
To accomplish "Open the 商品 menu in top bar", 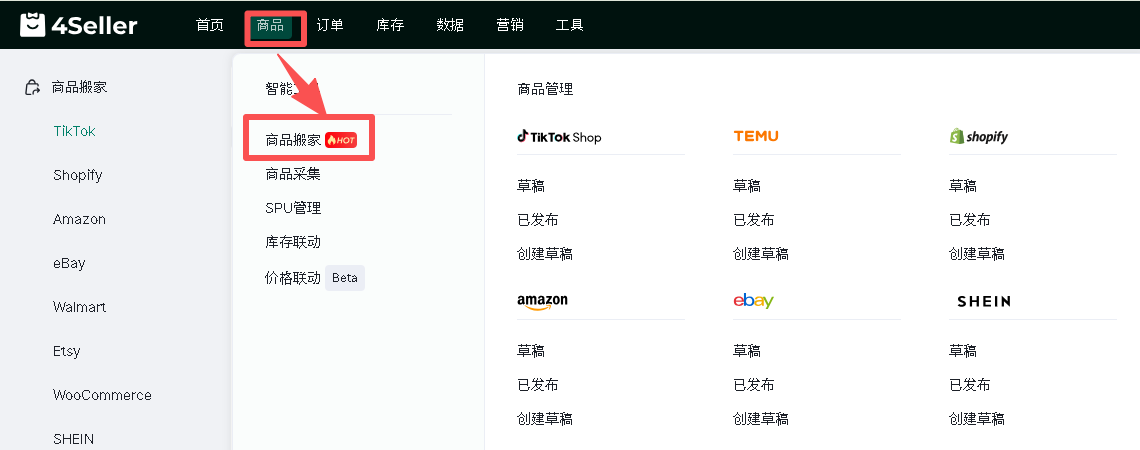I will pyautogui.click(x=270, y=25).
